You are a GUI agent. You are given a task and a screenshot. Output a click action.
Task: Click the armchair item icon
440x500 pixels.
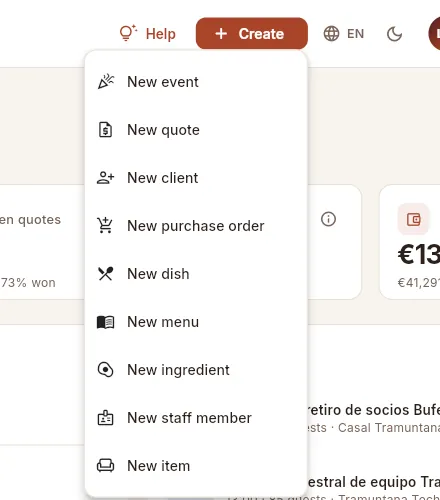[105, 466]
